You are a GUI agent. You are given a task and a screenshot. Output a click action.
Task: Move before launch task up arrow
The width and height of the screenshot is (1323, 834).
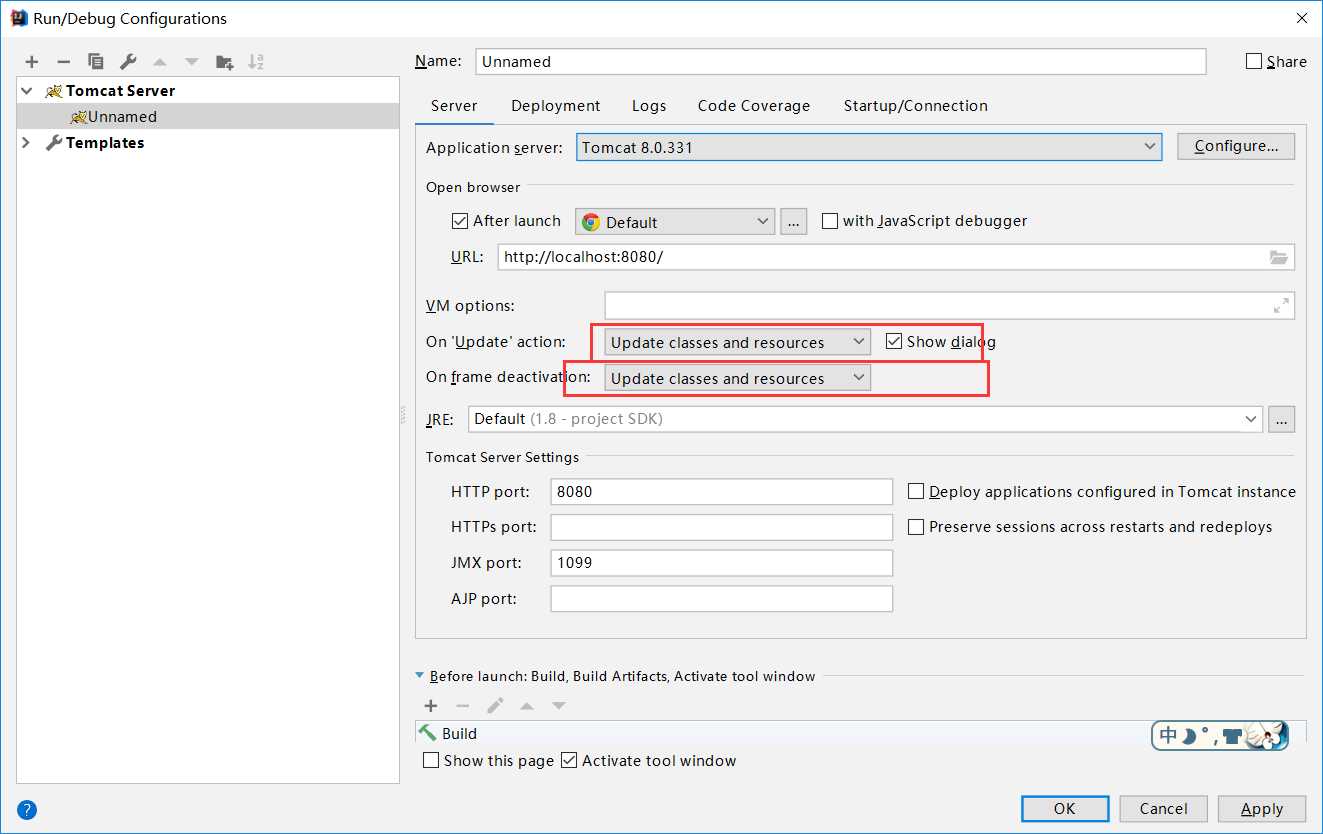527,706
